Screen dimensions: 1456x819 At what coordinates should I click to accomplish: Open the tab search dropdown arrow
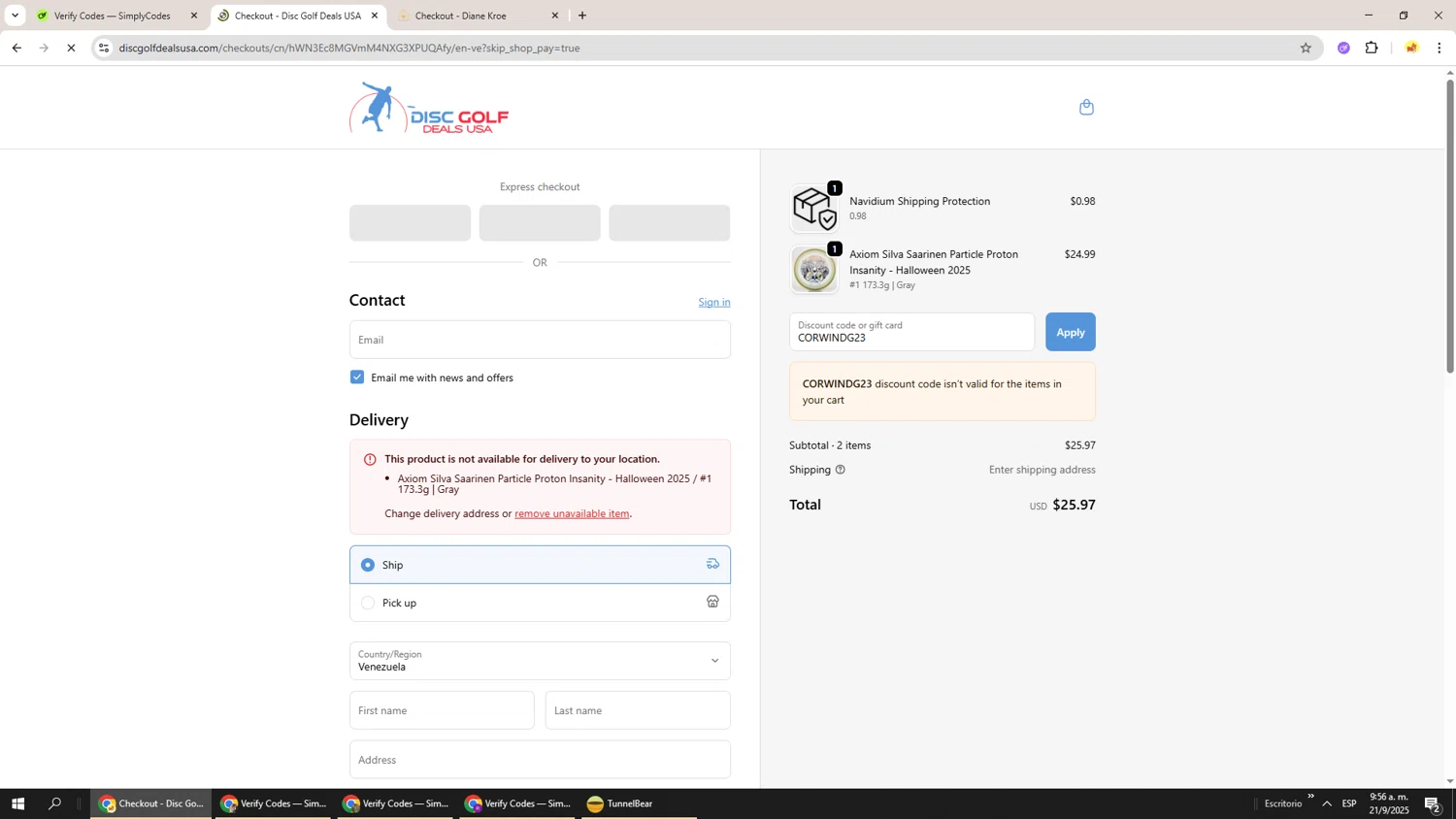tap(15, 16)
